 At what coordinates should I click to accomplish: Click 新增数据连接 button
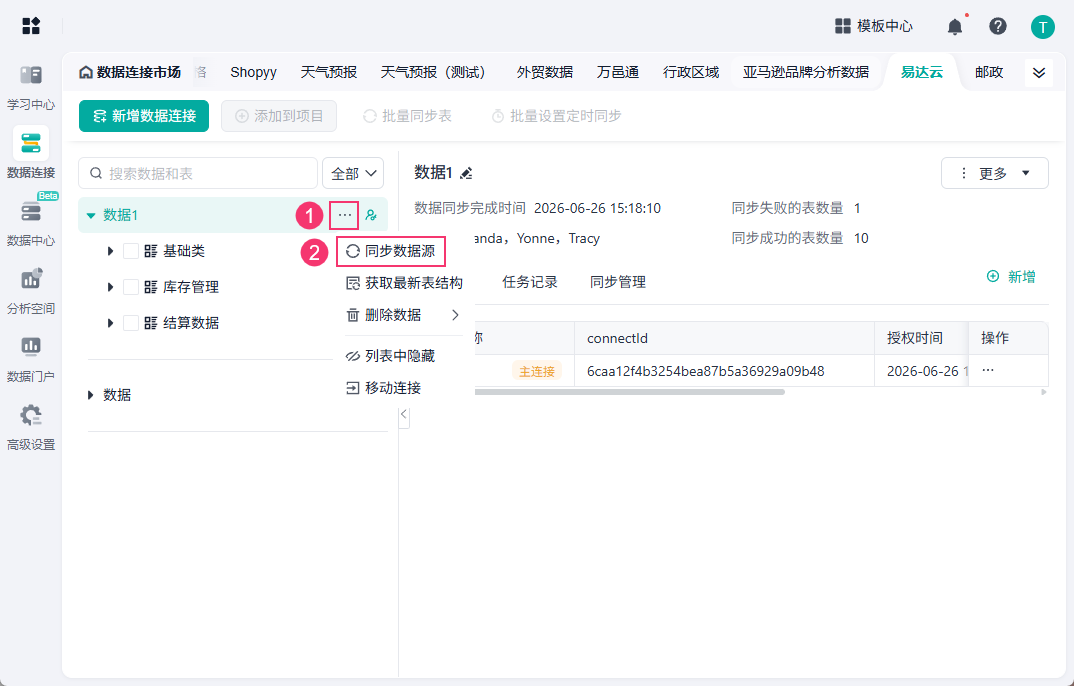point(144,116)
